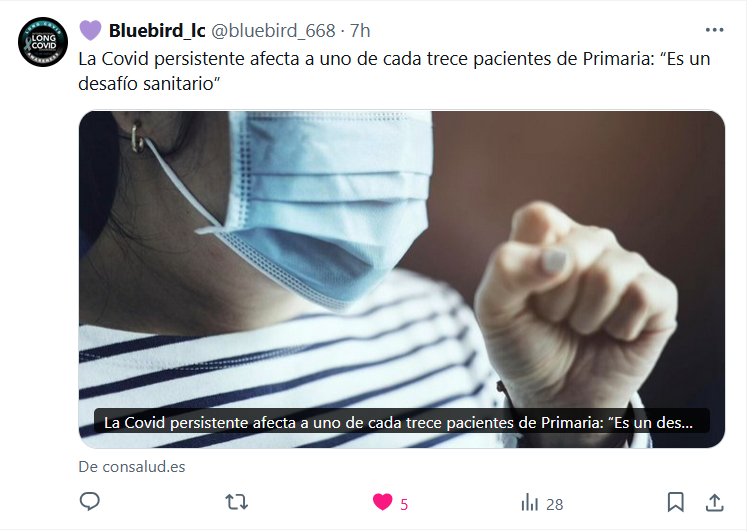The image size is (756, 532).
Task: Bookmark this post
Action: pyautogui.click(x=675, y=502)
